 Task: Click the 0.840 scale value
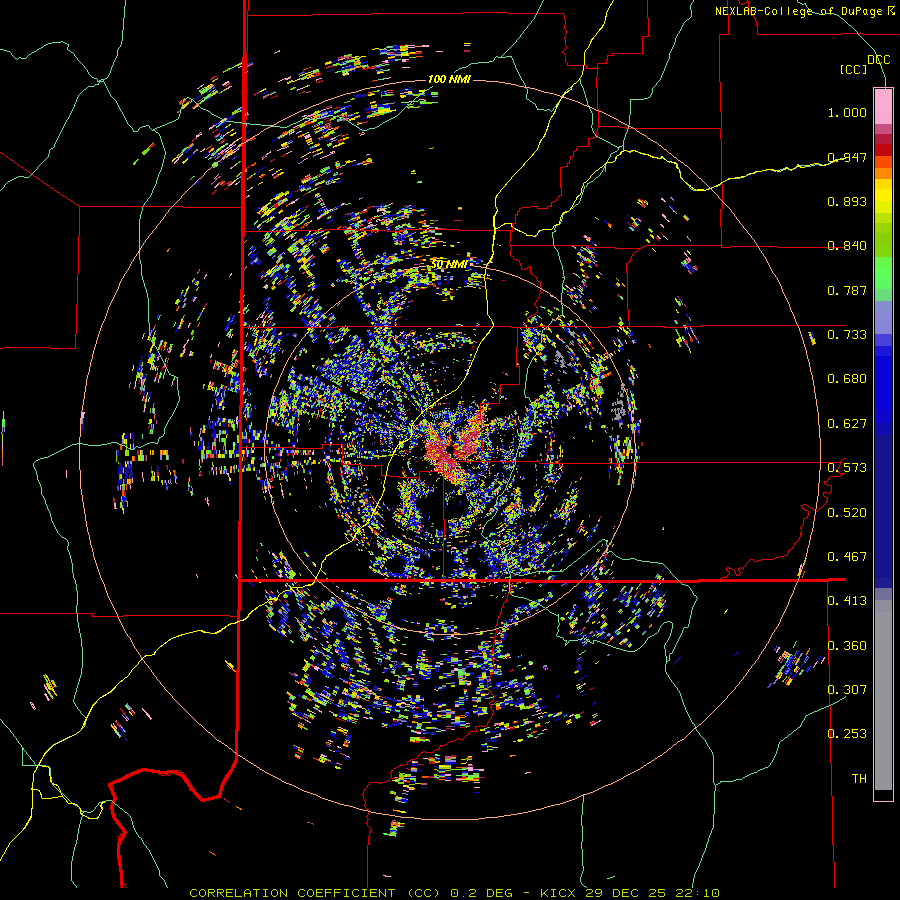pyautogui.click(x=847, y=246)
